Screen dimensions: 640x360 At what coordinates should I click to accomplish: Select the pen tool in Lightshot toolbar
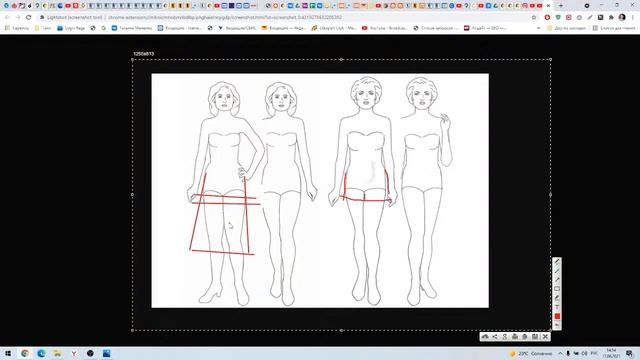tap(557, 262)
